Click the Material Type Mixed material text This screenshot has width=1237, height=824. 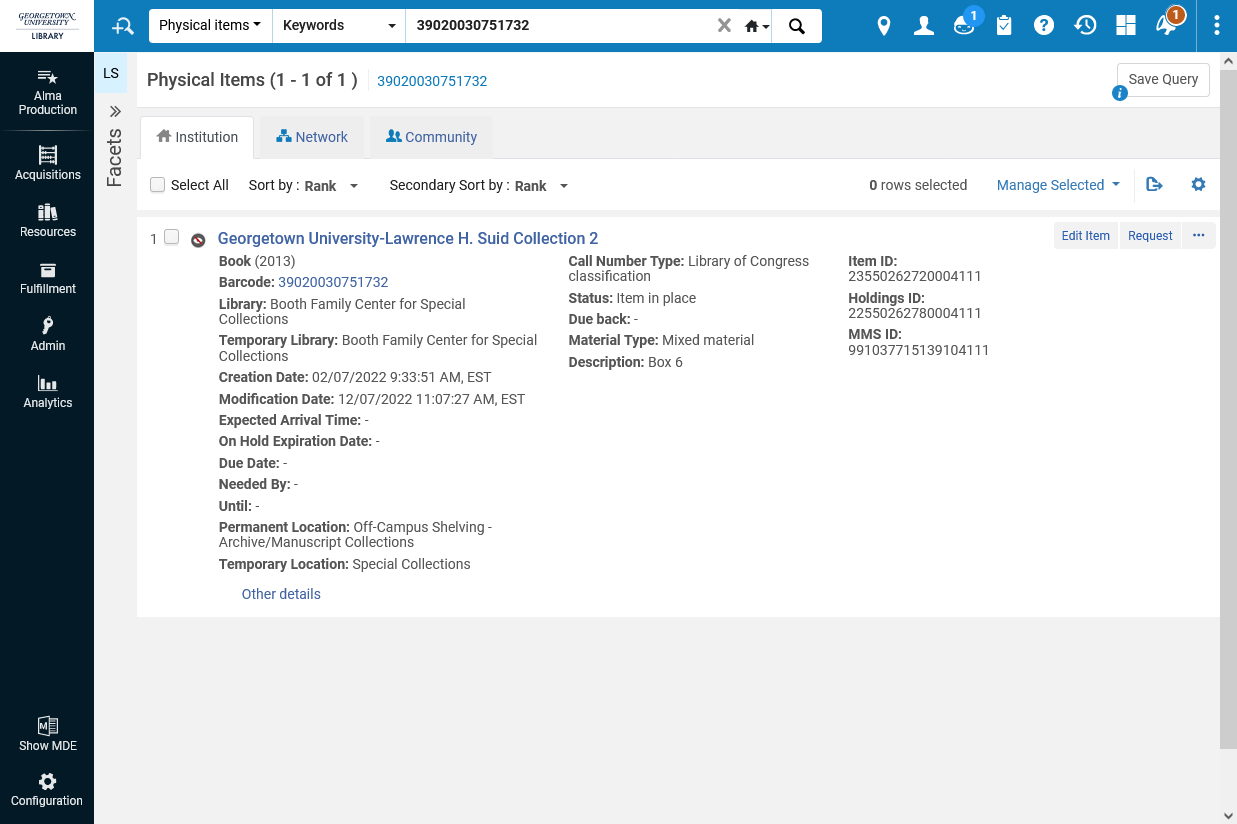[x=708, y=340]
